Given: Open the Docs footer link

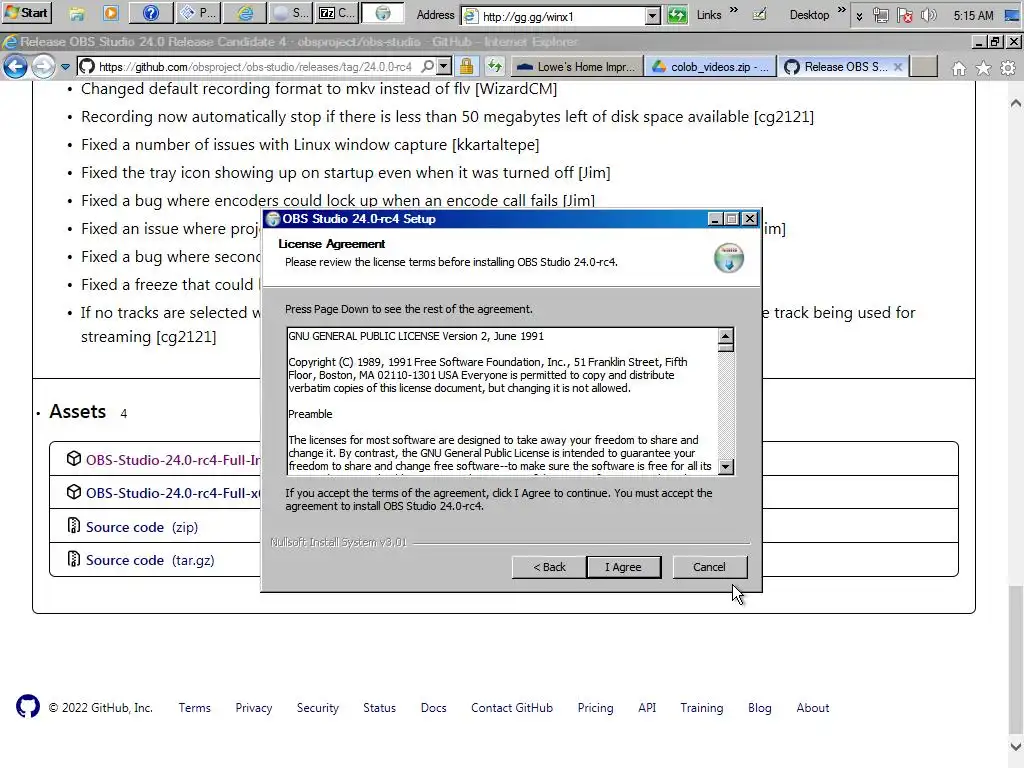Looking at the screenshot, I should click(x=434, y=708).
